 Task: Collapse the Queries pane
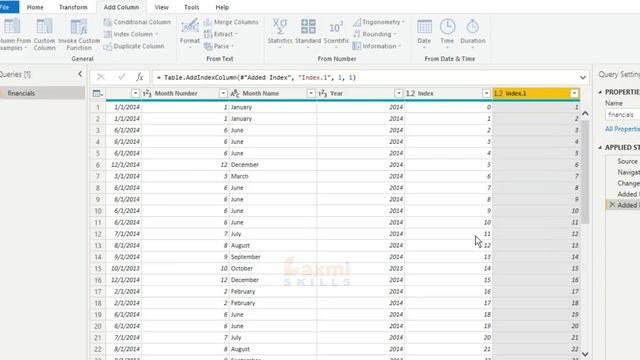click(x=80, y=74)
